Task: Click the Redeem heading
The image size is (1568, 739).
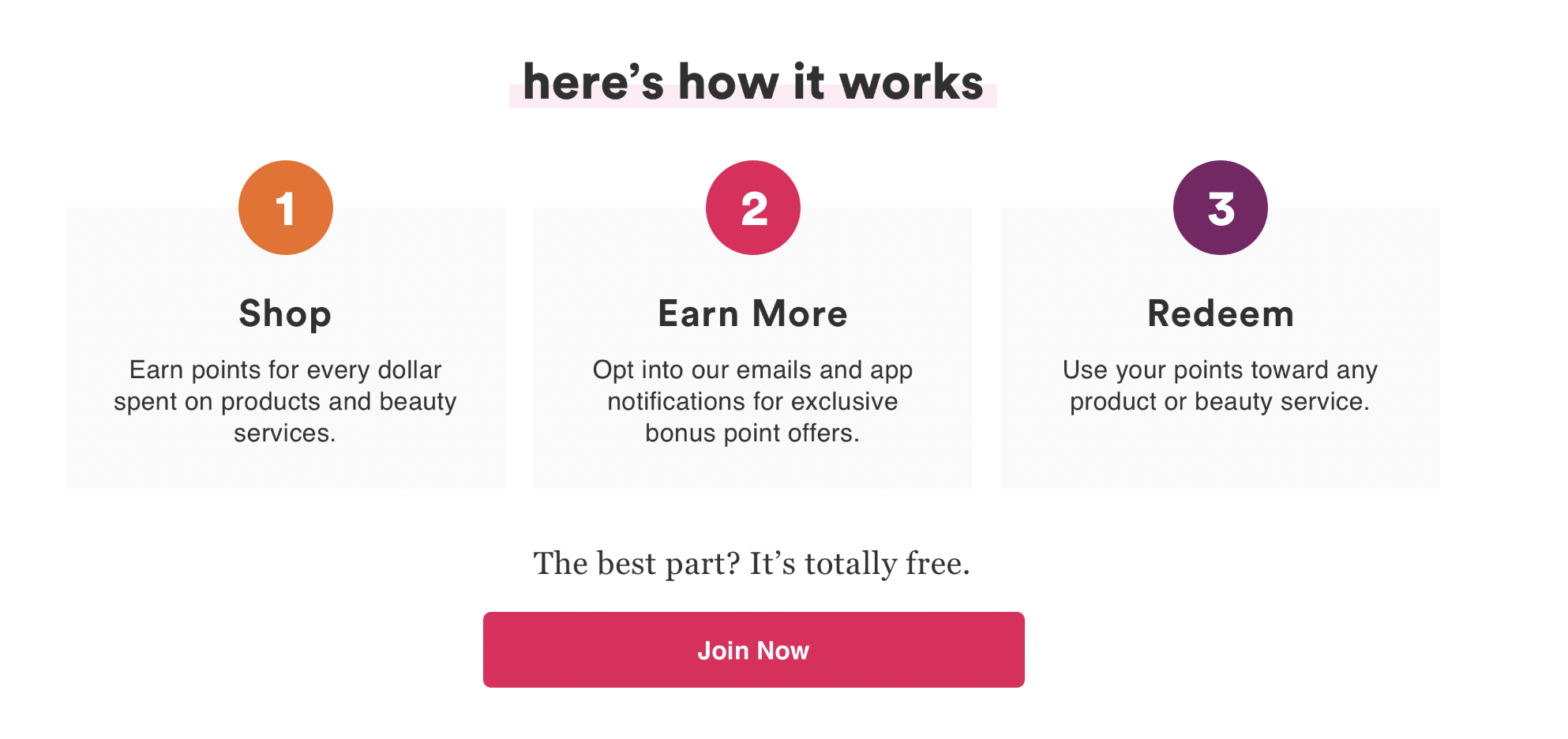Action: [1220, 313]
